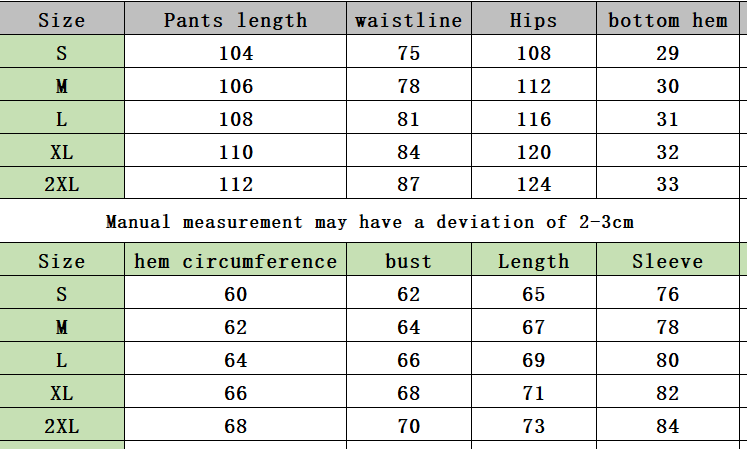The height and width of the screenshot is (449, 747).
Task: Select hem circumference value 60
Action: click(x=236, y=295)
